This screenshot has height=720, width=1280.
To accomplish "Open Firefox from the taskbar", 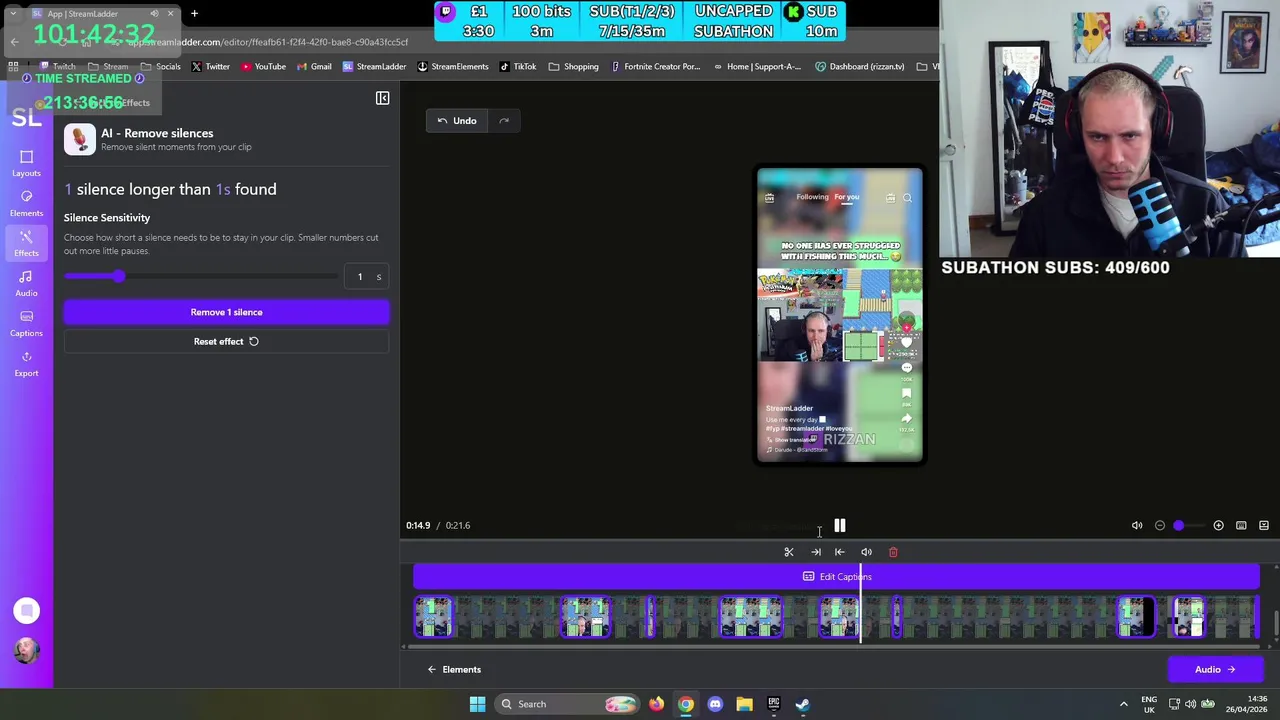I will [656, 704].
